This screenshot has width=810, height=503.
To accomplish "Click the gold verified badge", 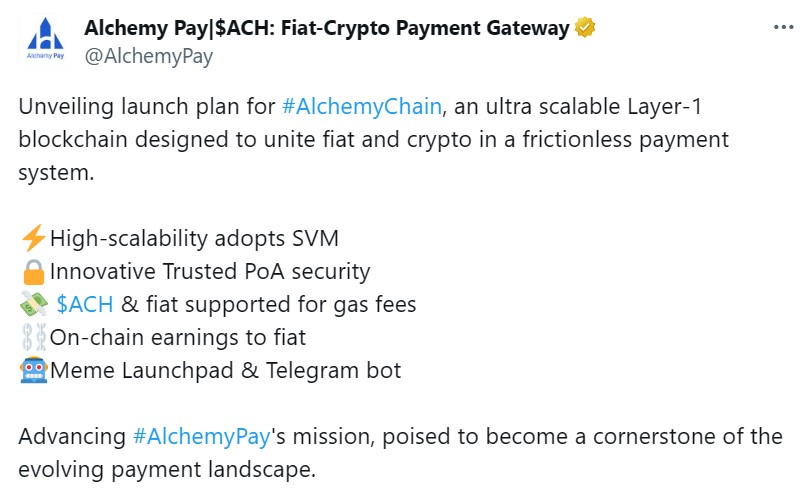I will pos(585,27).
